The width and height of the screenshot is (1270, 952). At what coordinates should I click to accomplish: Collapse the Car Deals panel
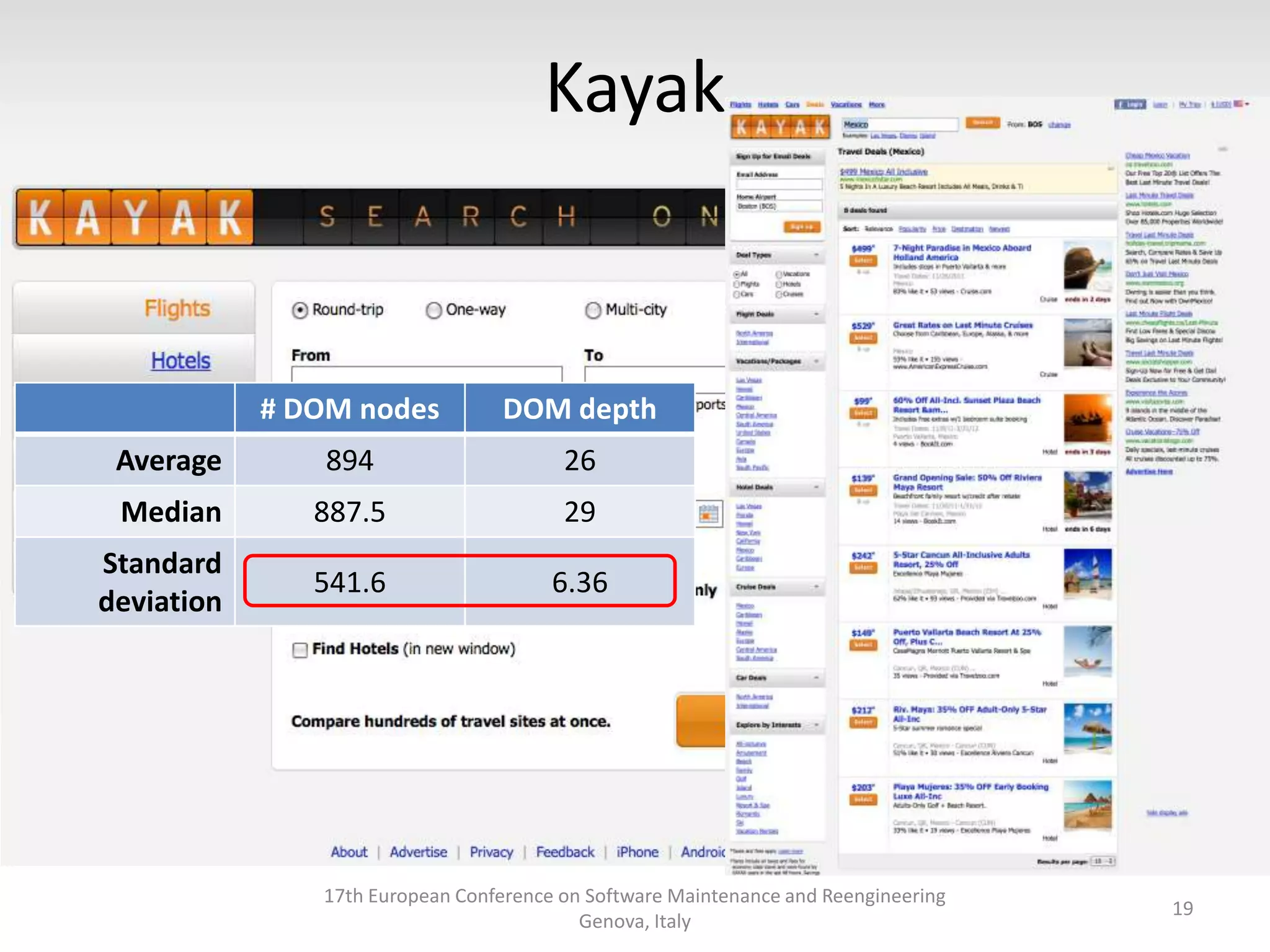point(816,678)
